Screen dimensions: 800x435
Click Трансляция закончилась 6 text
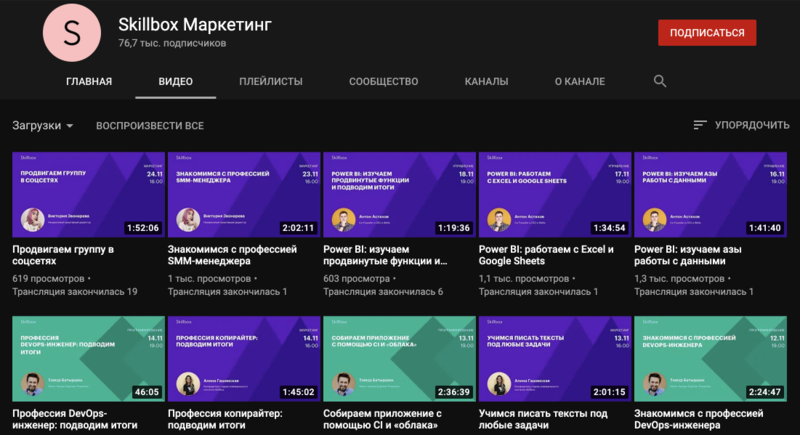pos(383,292)
